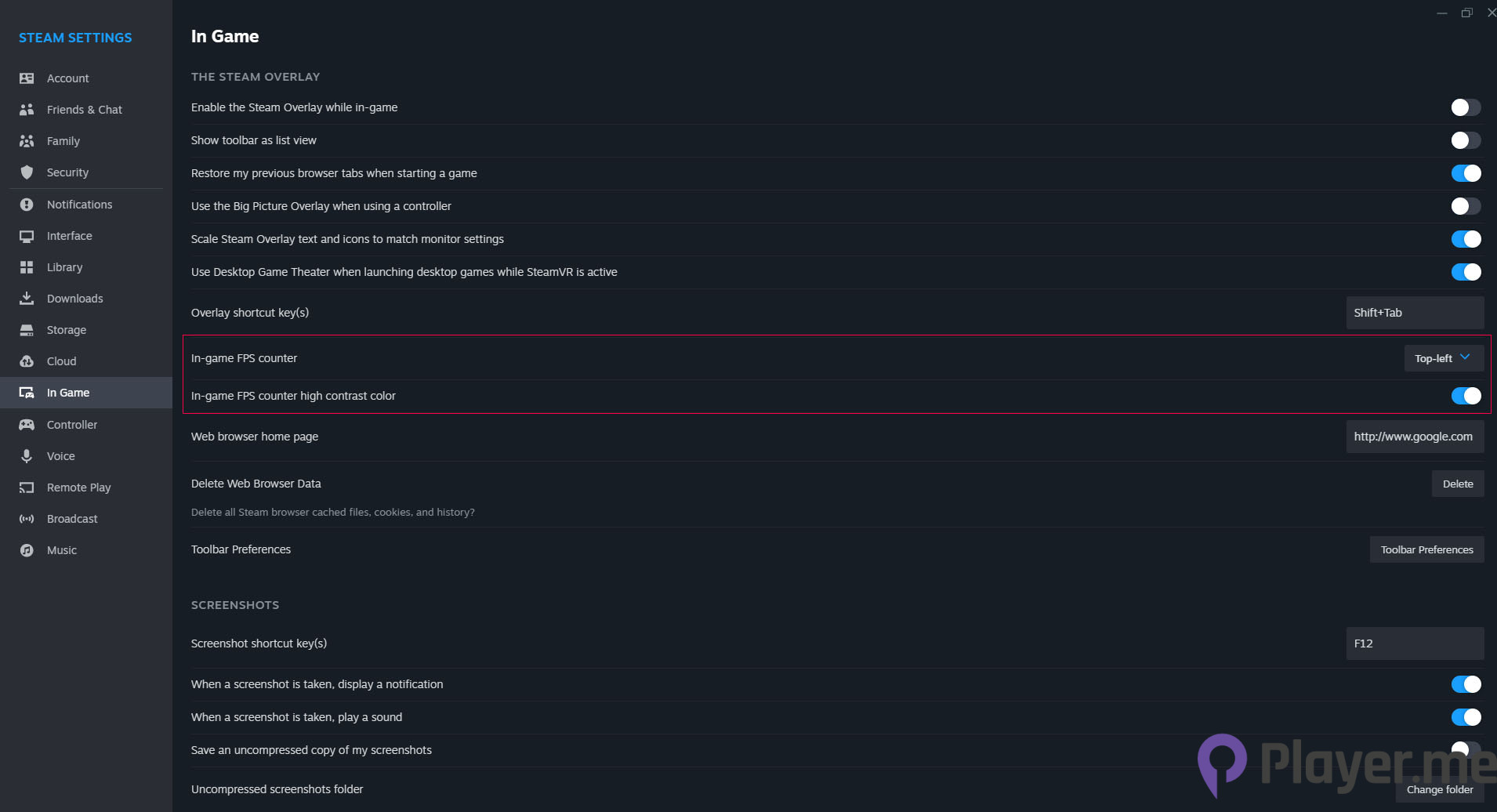Viewport: 1497px width, 812px height.
Task: Disable In-game FPS counter high contrast color
Action: point(1465,396)
